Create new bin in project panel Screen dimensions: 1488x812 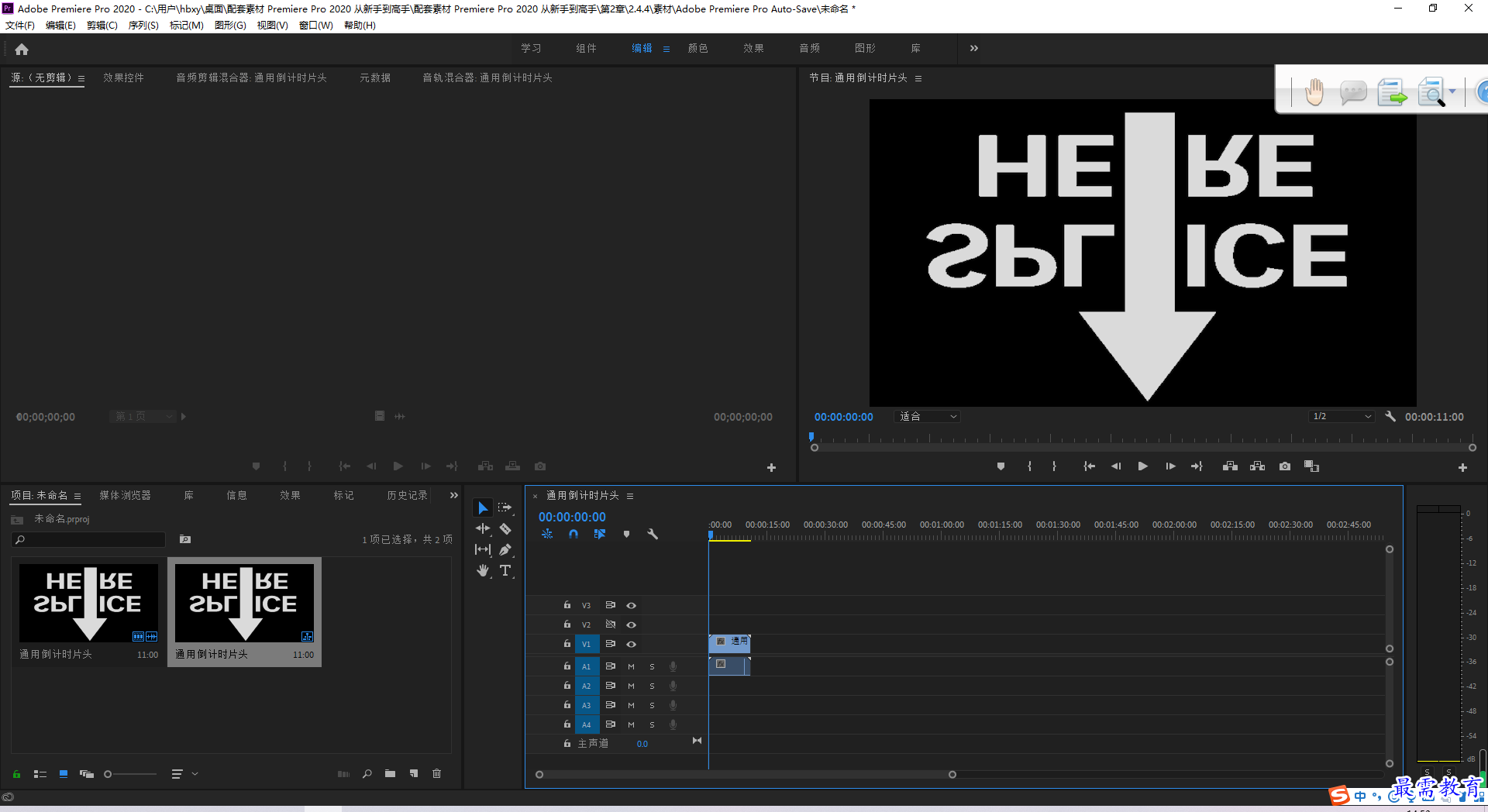tap(390, 774)
